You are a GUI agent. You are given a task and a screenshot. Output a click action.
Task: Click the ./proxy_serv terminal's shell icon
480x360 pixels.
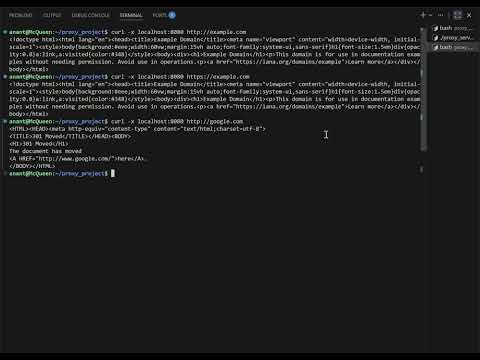[435, 38]
